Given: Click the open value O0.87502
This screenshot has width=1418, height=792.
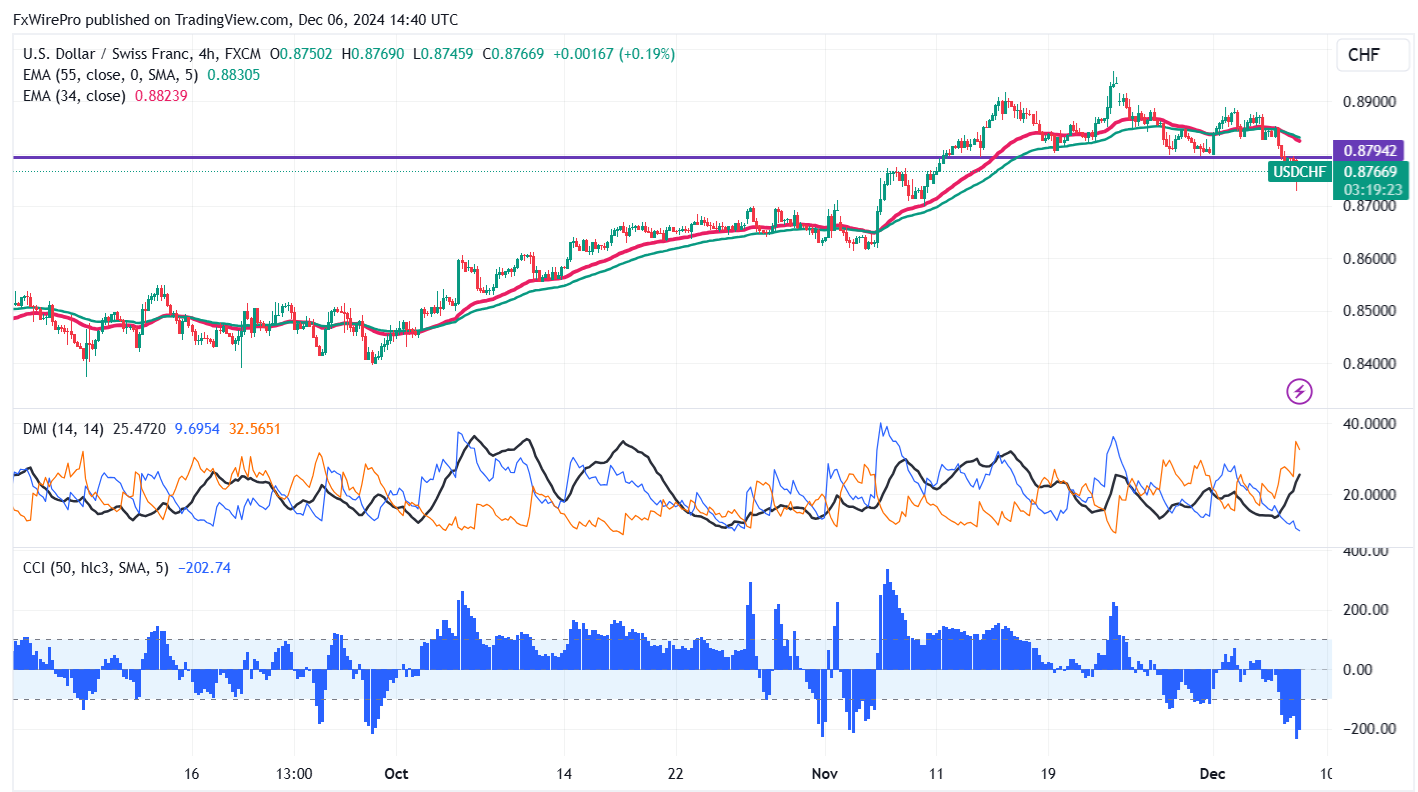Looking at the screenshot, I should [x=303, y=54].
